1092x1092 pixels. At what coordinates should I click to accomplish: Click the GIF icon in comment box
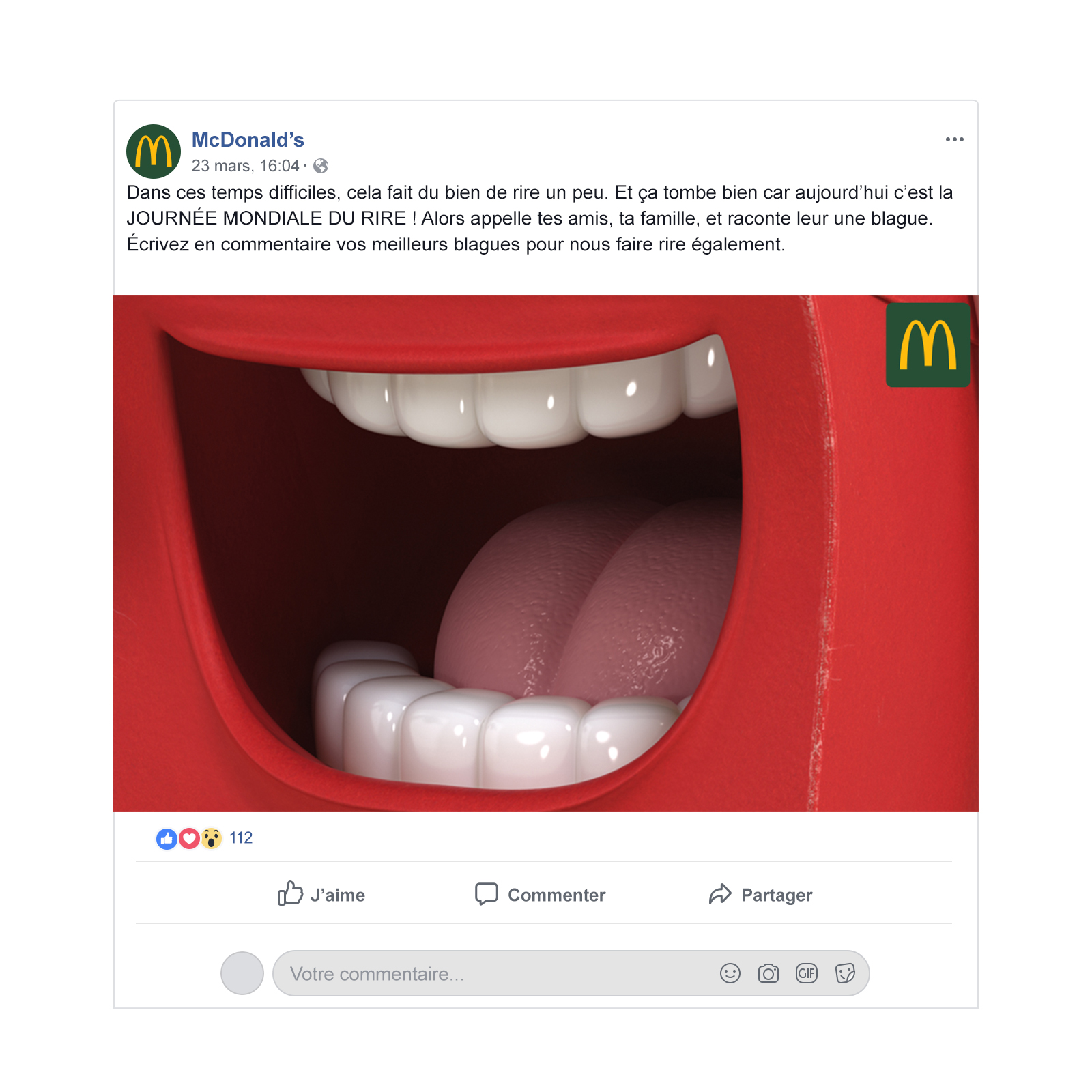807,973
